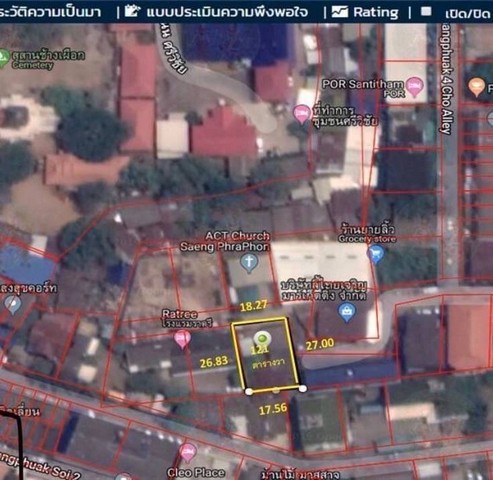Click the ACT Church cross map pin
493x480 pixels.
249,263
